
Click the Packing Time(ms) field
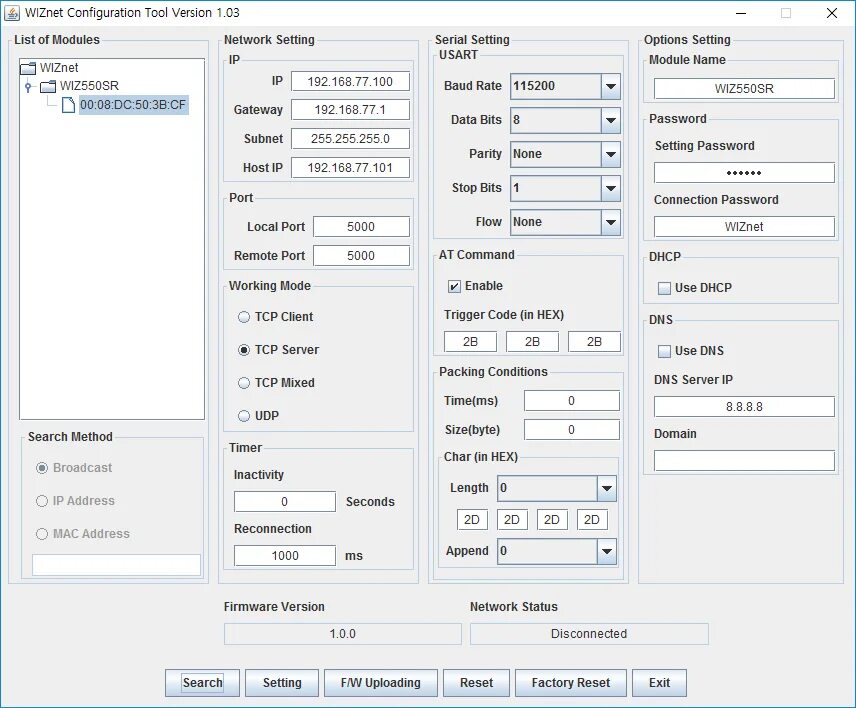pos(572,401)
